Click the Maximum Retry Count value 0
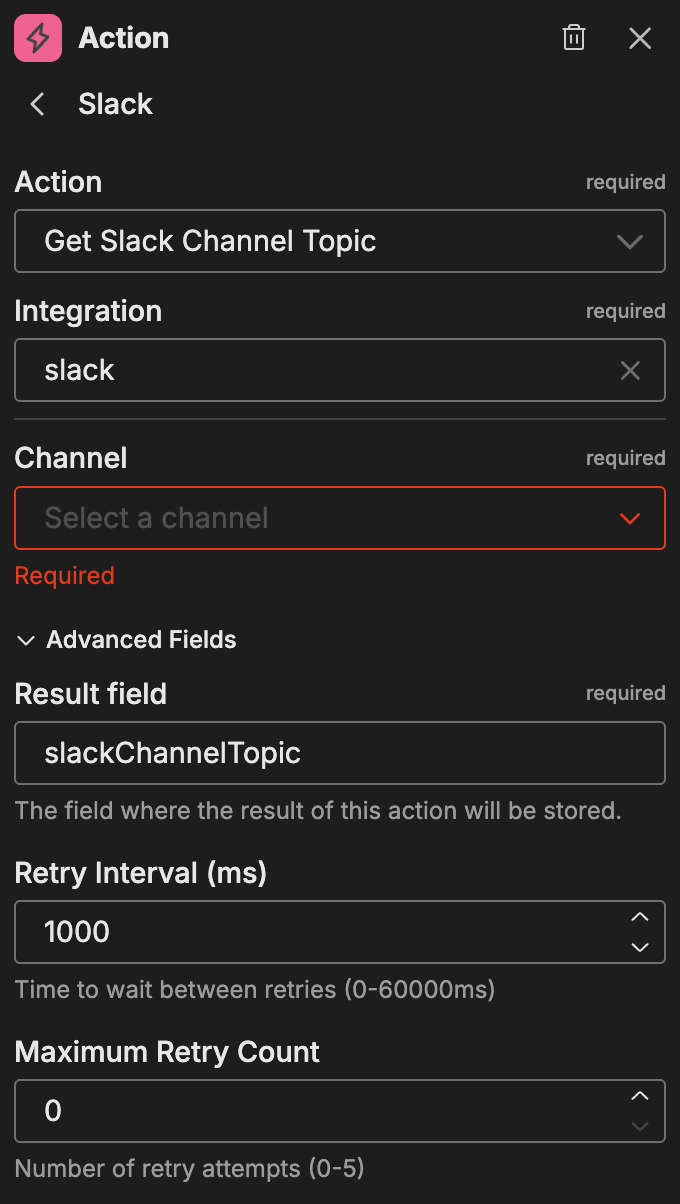Screen dimensions: 680x1204 coord(300,1110)
